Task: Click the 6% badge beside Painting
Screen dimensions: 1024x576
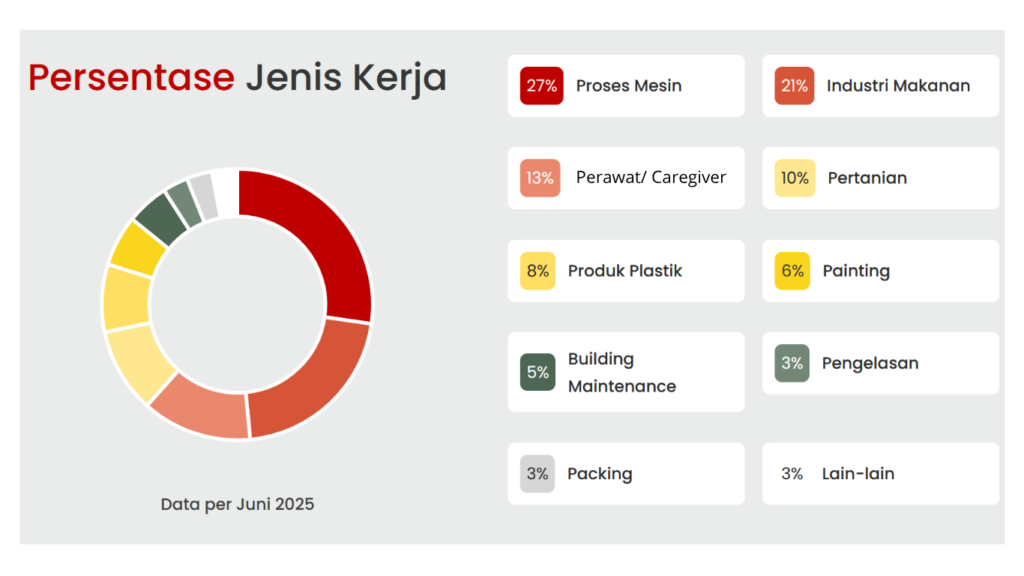Action: tap(793, 271)
